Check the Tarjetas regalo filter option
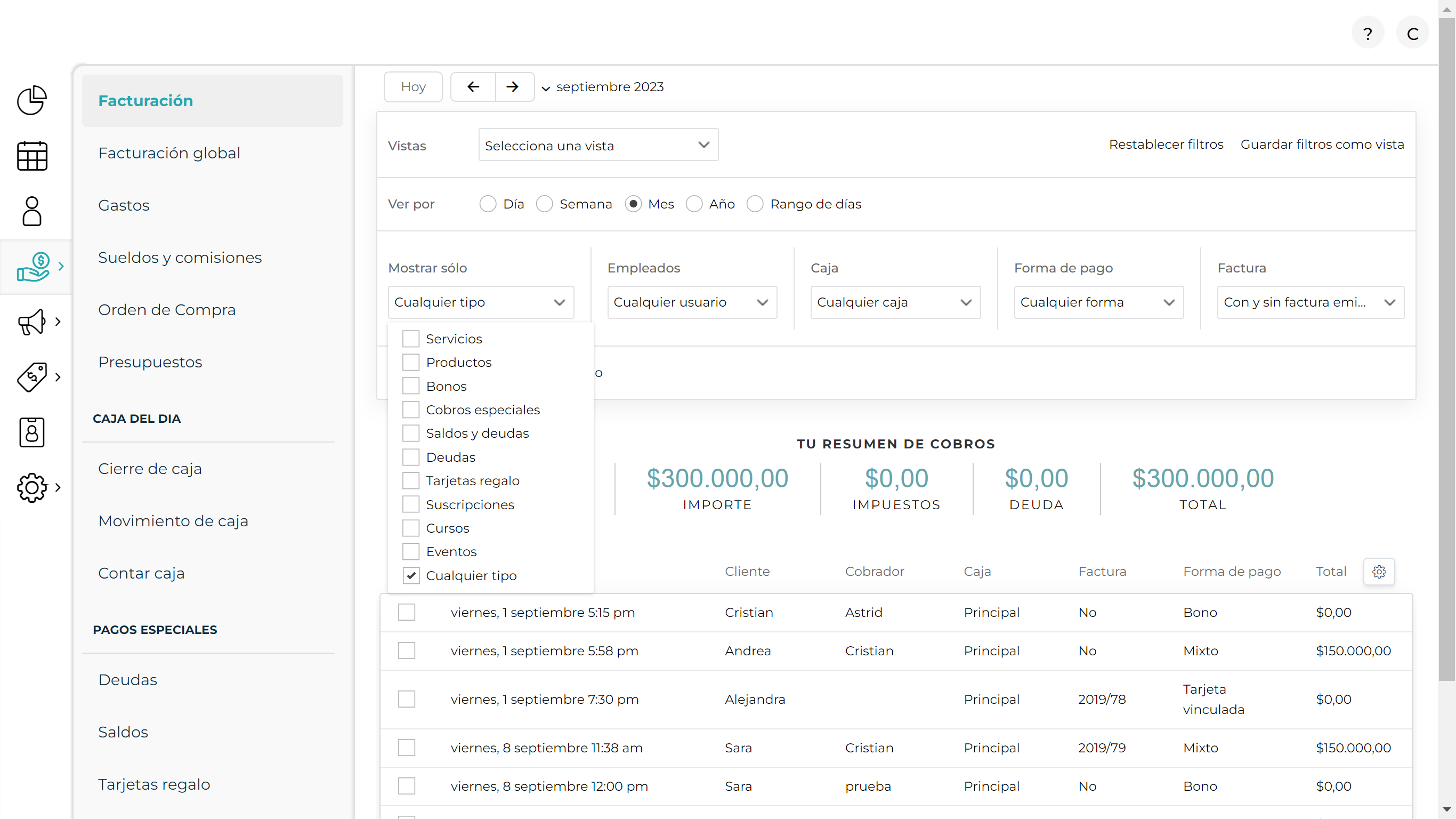 pos(411,481)
